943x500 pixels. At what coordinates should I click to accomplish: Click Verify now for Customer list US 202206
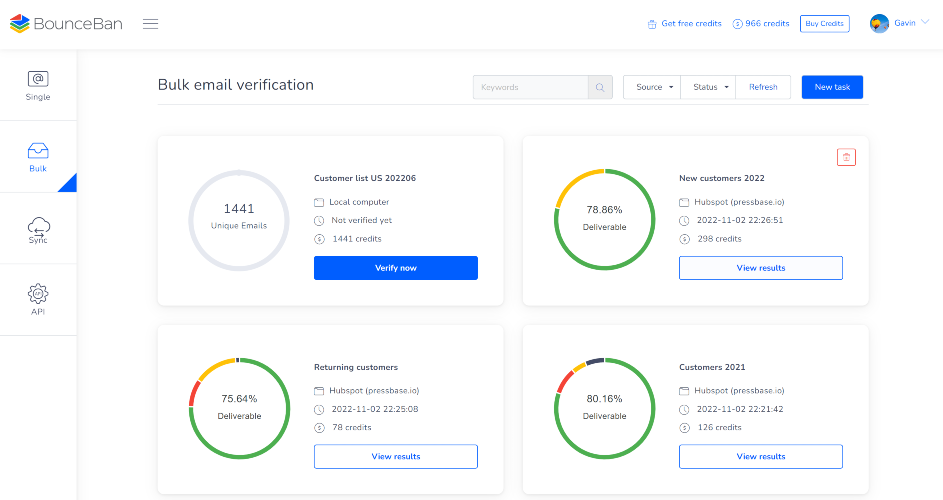click(395, 268)
